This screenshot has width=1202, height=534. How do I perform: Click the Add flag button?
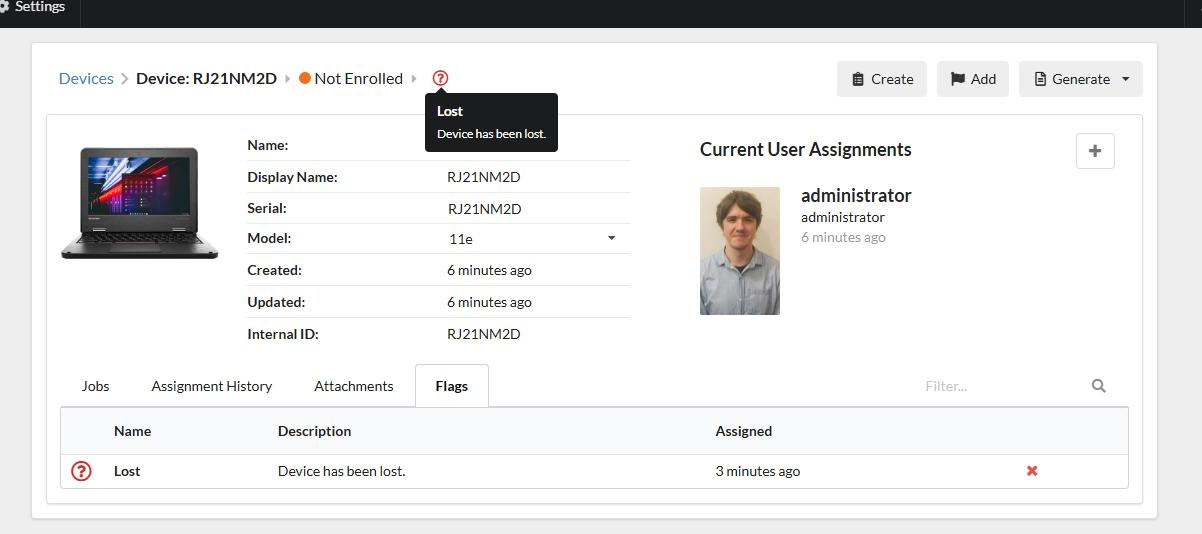coord(973,79)
